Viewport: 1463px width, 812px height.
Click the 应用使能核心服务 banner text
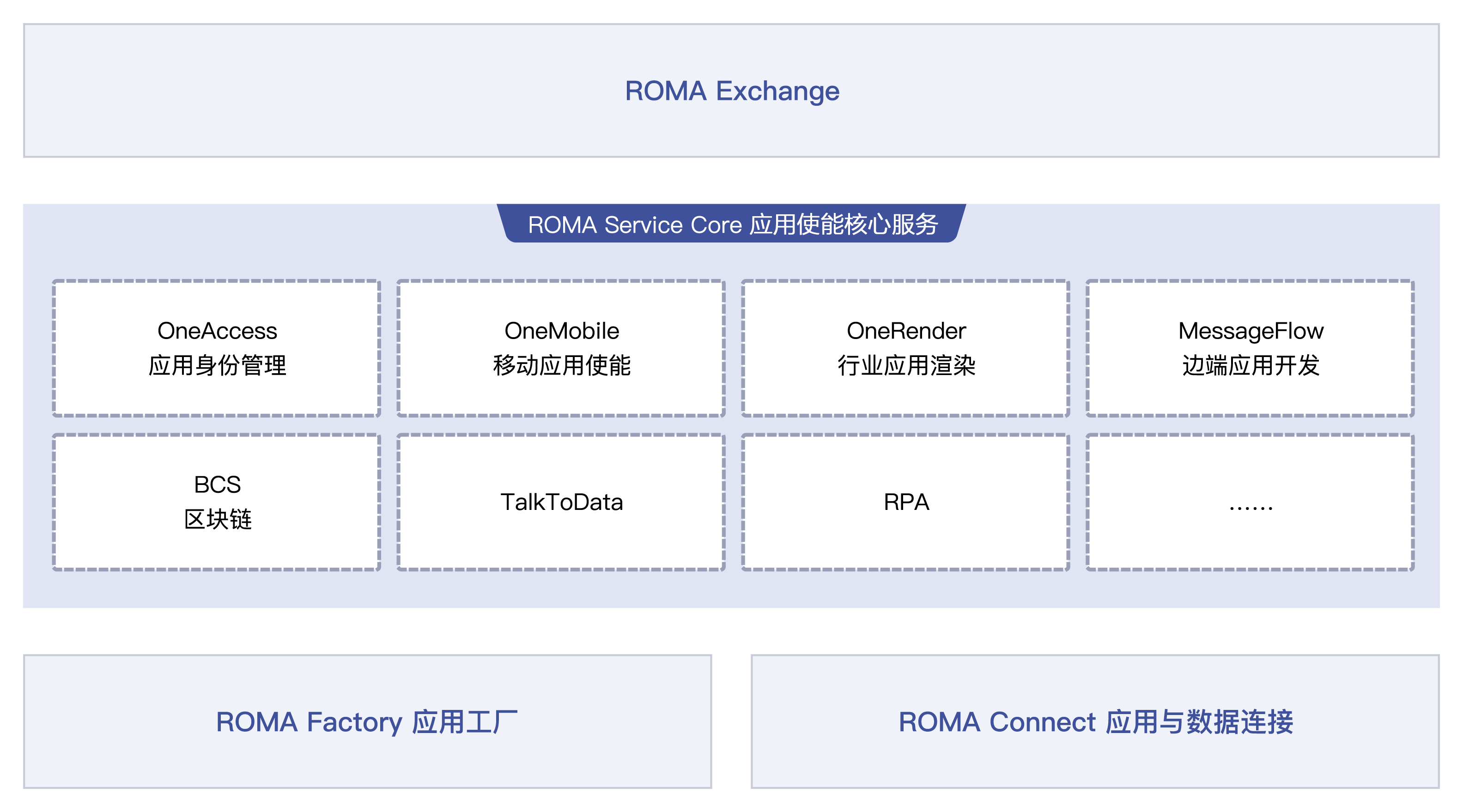click(x=844, y=224)
